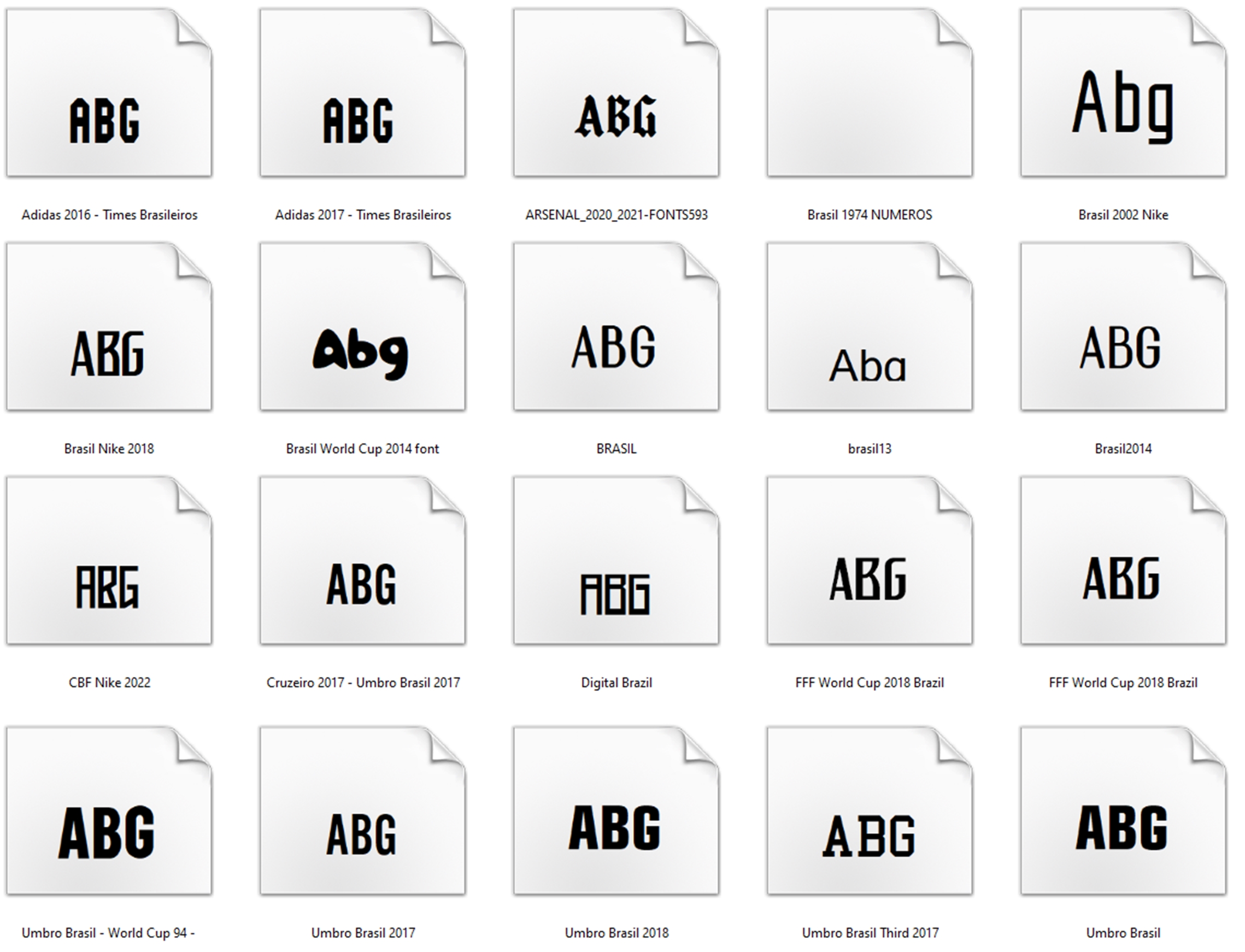Select the Umbro Brasil - World Cup 94 font
Image resolution: width=1245 pixels, height=952 pixels.
pyautogui.click(x=109, y=812)
